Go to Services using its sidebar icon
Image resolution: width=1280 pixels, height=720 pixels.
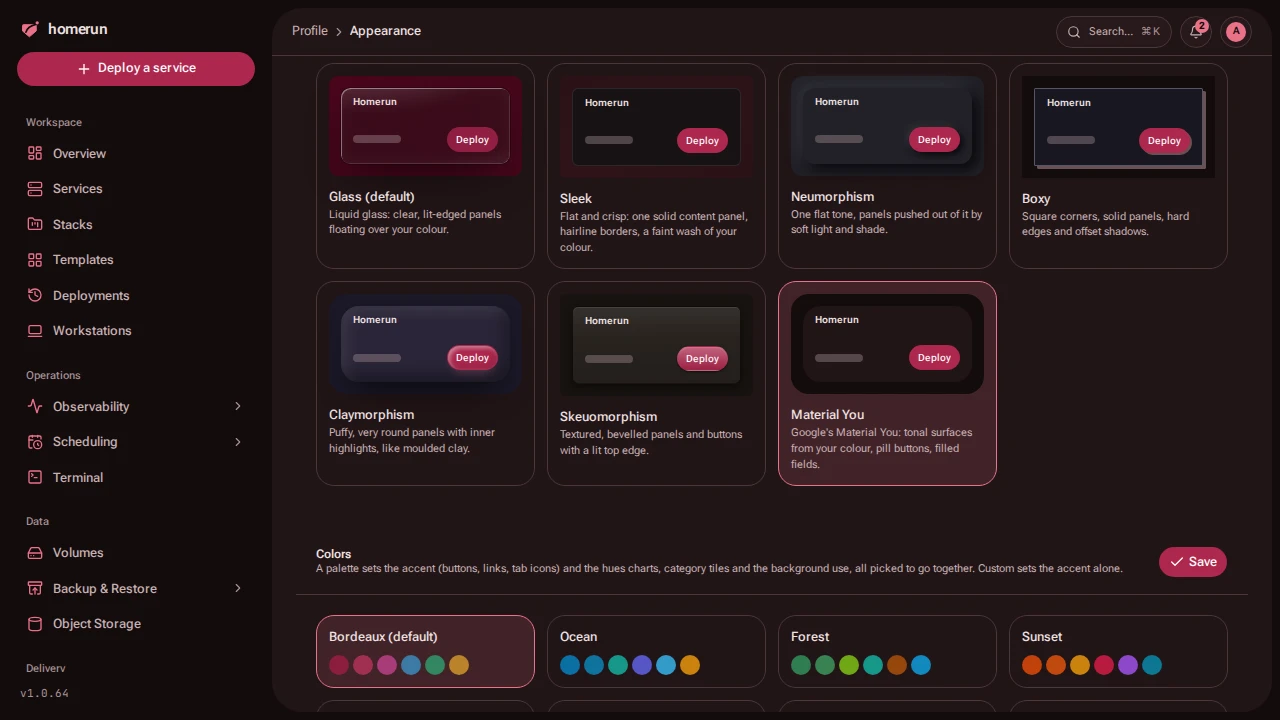(x=35, y=189)
